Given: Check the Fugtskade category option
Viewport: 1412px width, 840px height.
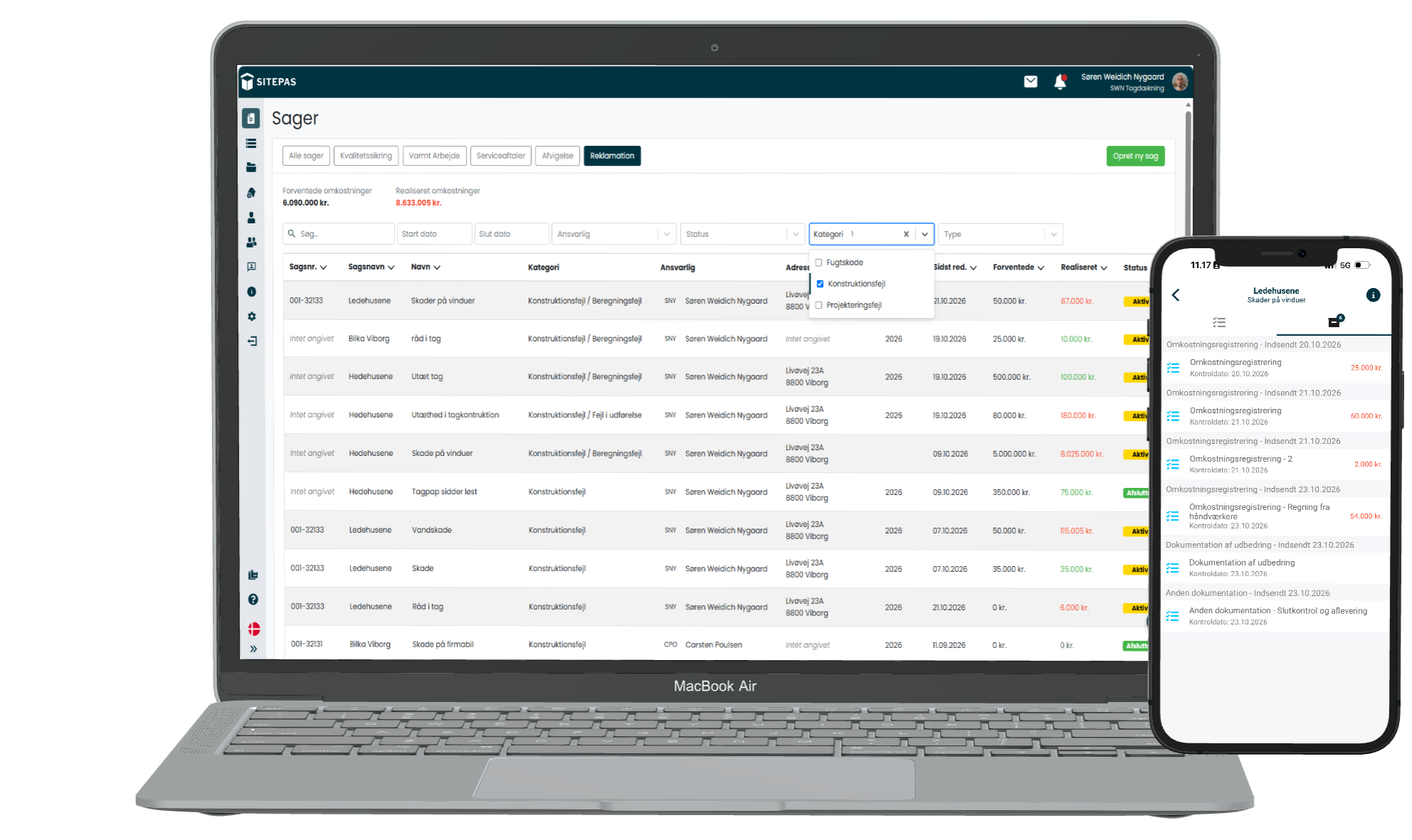Looking at the screenshot, I should (x=819, y=263).
